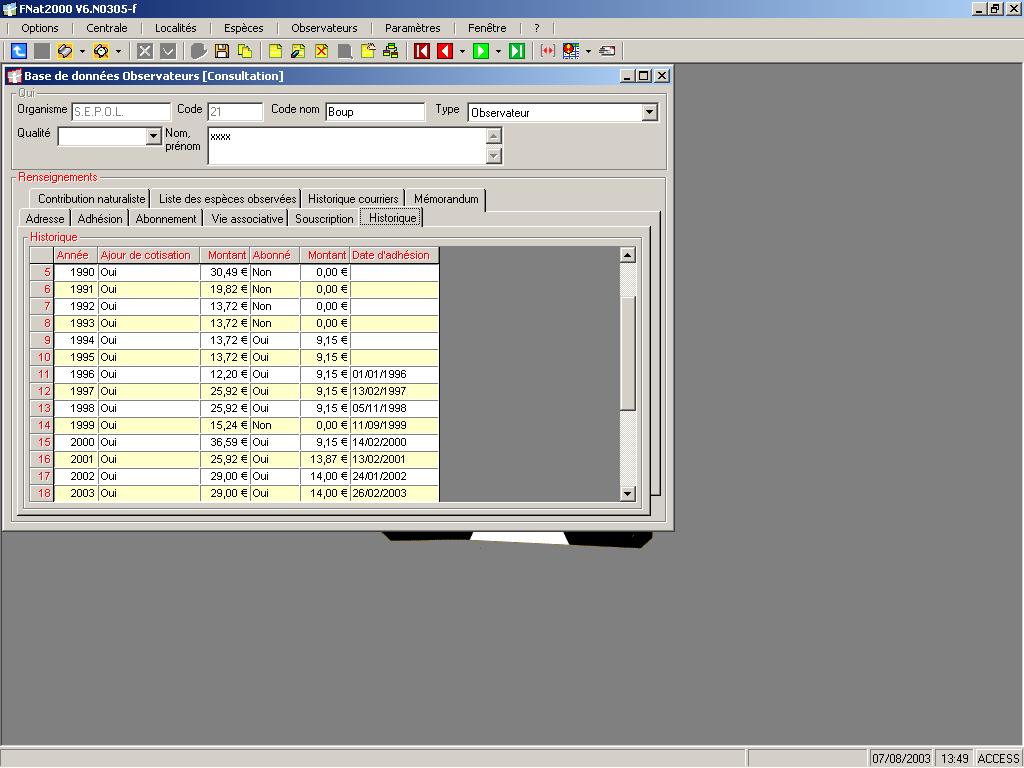Click the grey blob-shaped toolbar icon
The width and height of the screenshot is (1024, 768).
(x=199, y=51)
